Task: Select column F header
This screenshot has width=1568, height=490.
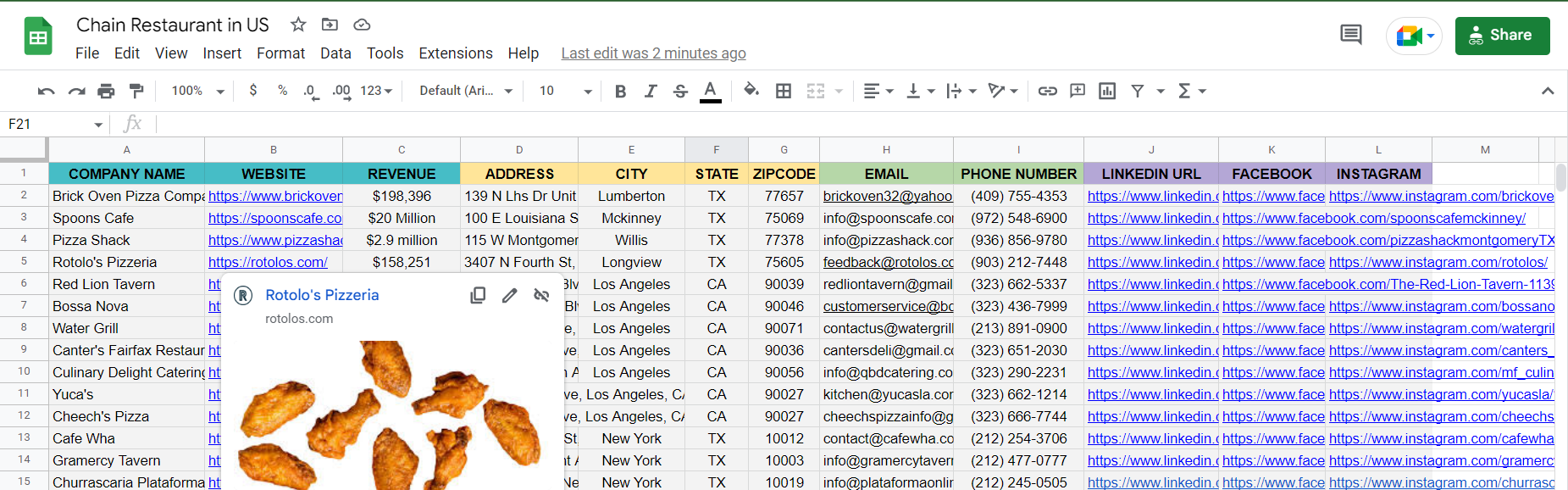Action: (x=717, y=149)
